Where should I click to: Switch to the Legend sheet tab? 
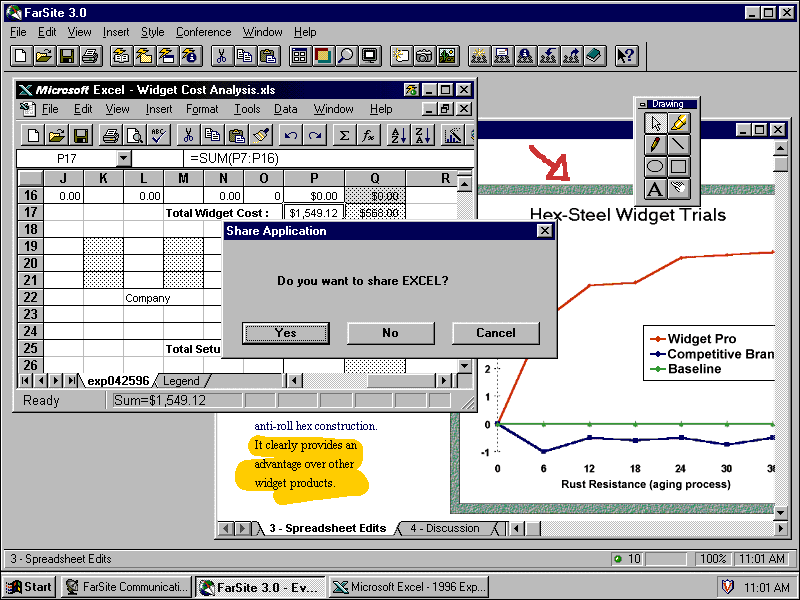click(181, 381)
